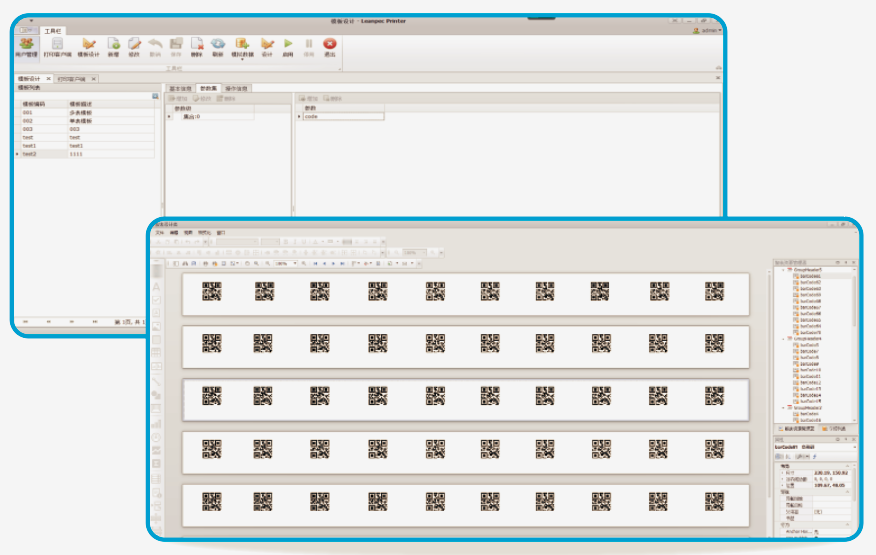Image resolution: width=876 pixels, height=555 pixels.
Task: Select template row 001 in template list
Action: [x=87, y=112]
